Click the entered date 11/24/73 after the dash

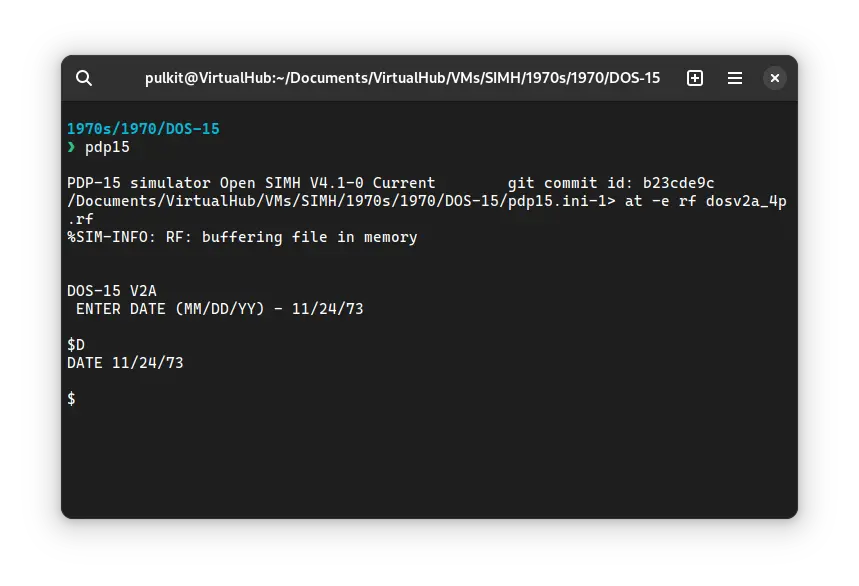point(327,309)
